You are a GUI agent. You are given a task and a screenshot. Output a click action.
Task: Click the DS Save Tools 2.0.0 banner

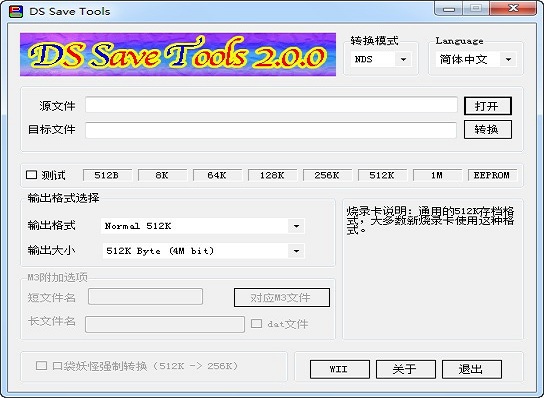(178, 54)
